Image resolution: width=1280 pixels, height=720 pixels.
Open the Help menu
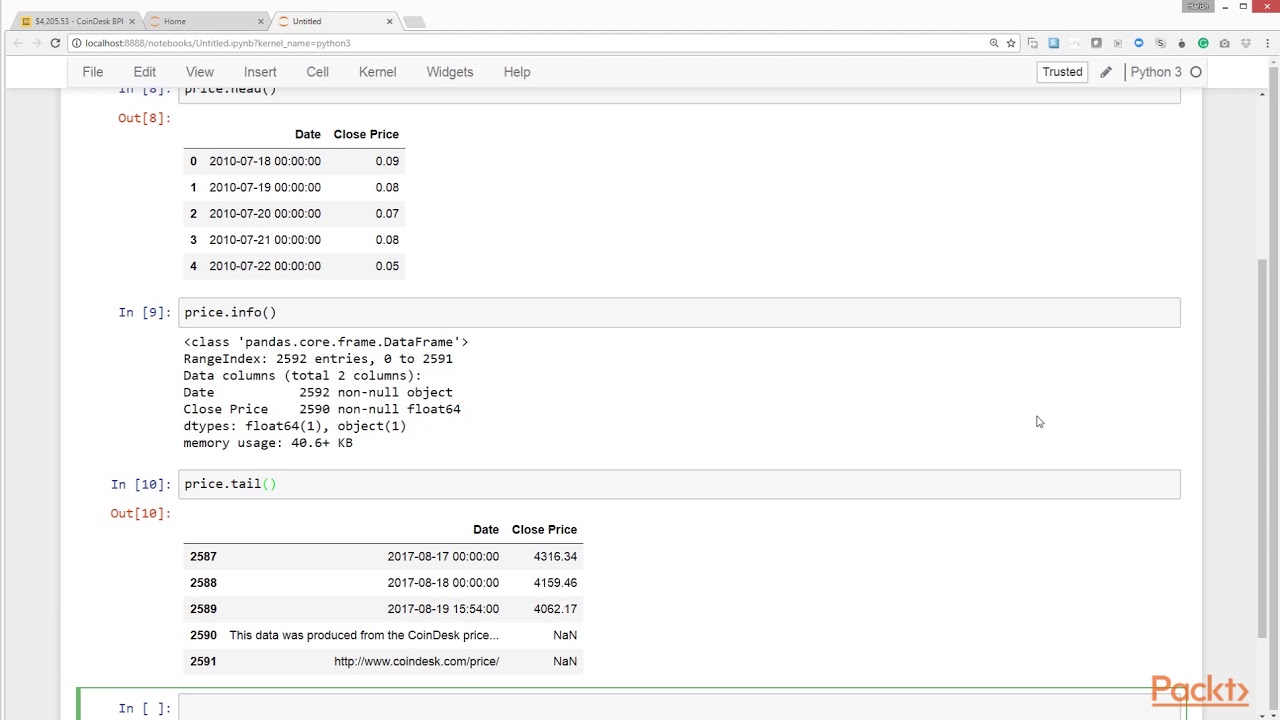517,72
